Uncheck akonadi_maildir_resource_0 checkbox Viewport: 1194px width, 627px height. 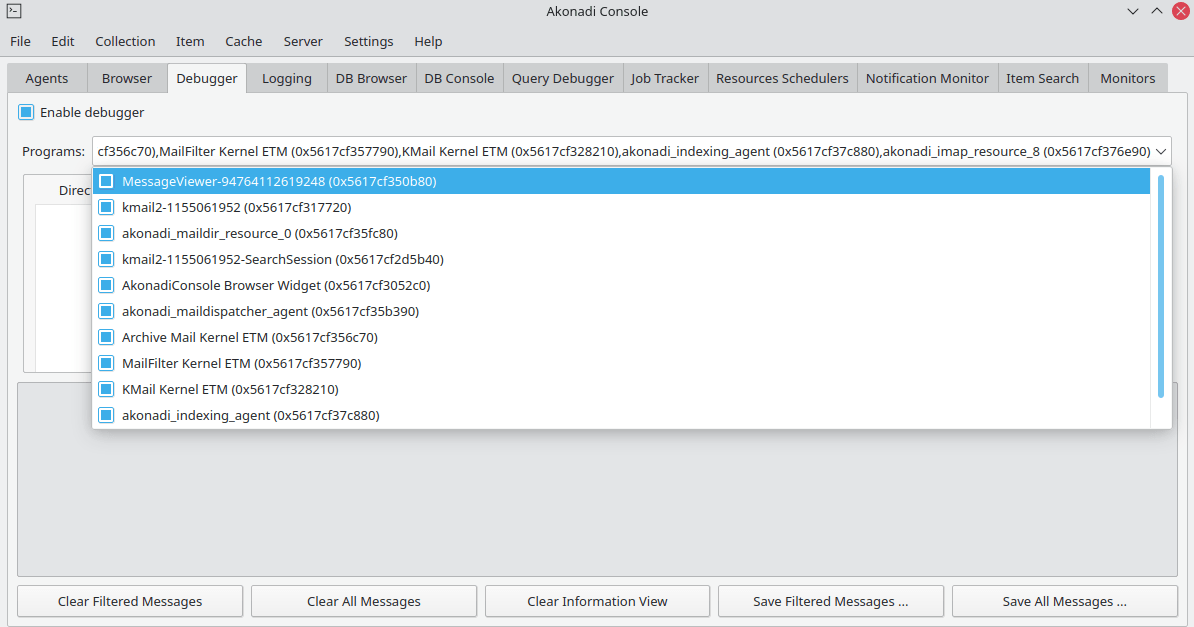[x=106, y=234]
